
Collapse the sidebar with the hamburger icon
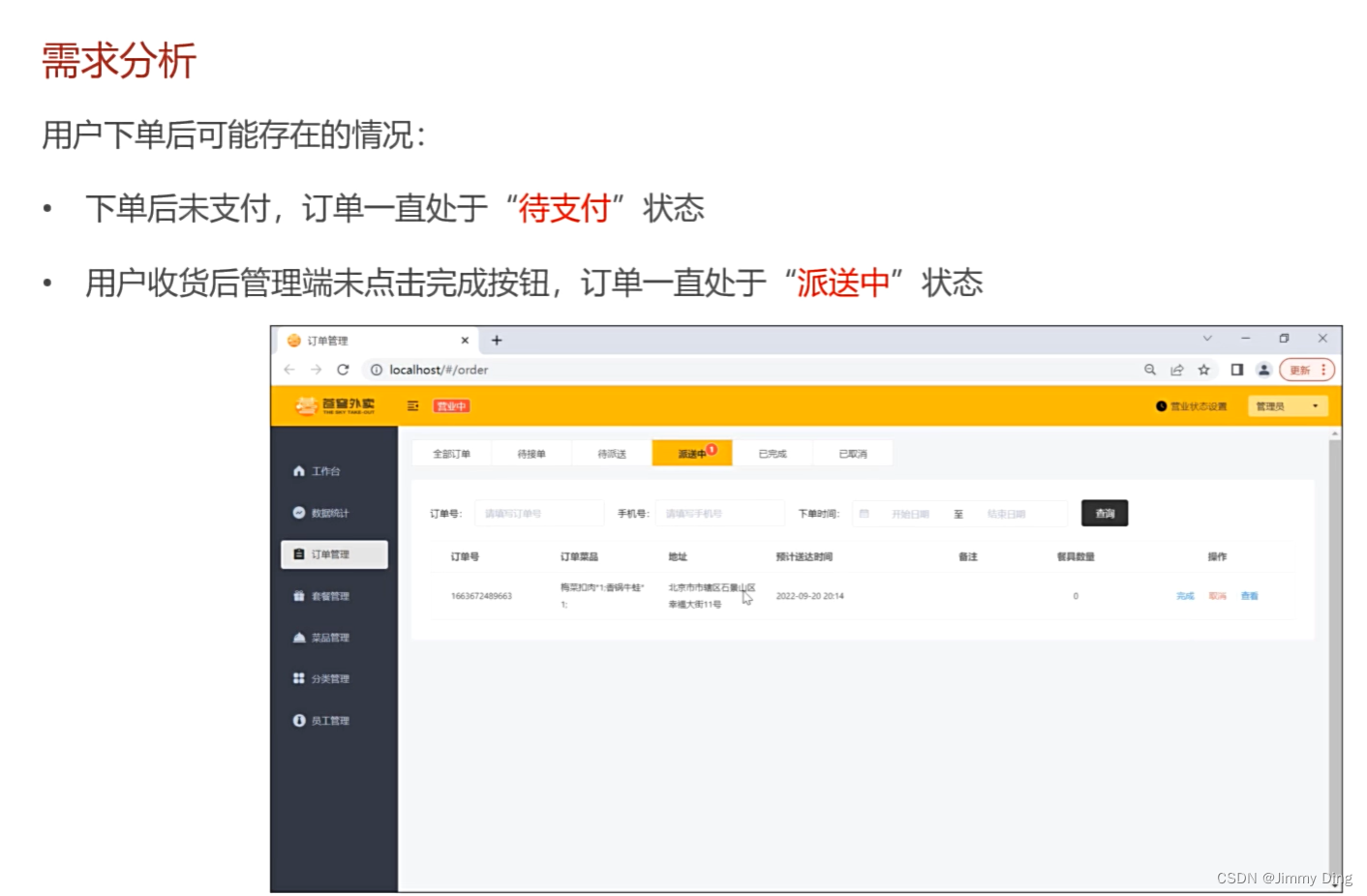[x=412, y=406]
